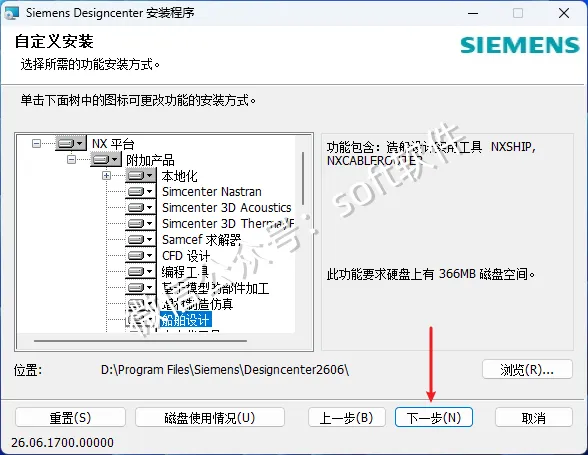The width and height of the screenshot is (588, 455).
Task: Click the 366MB disk space requirement text
Action: point(430,274)
